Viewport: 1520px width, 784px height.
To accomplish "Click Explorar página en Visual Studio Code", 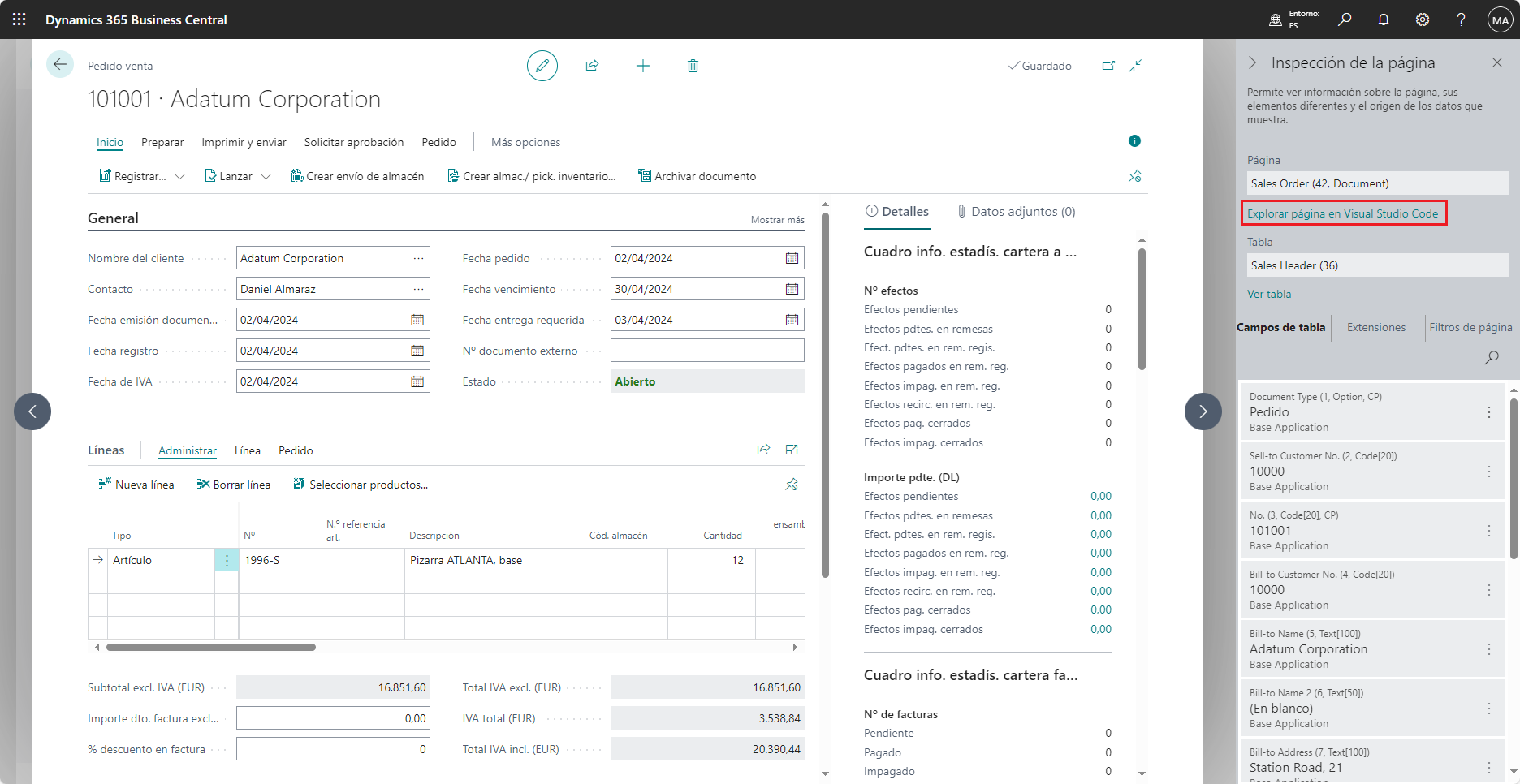I will pos(1343,213).
